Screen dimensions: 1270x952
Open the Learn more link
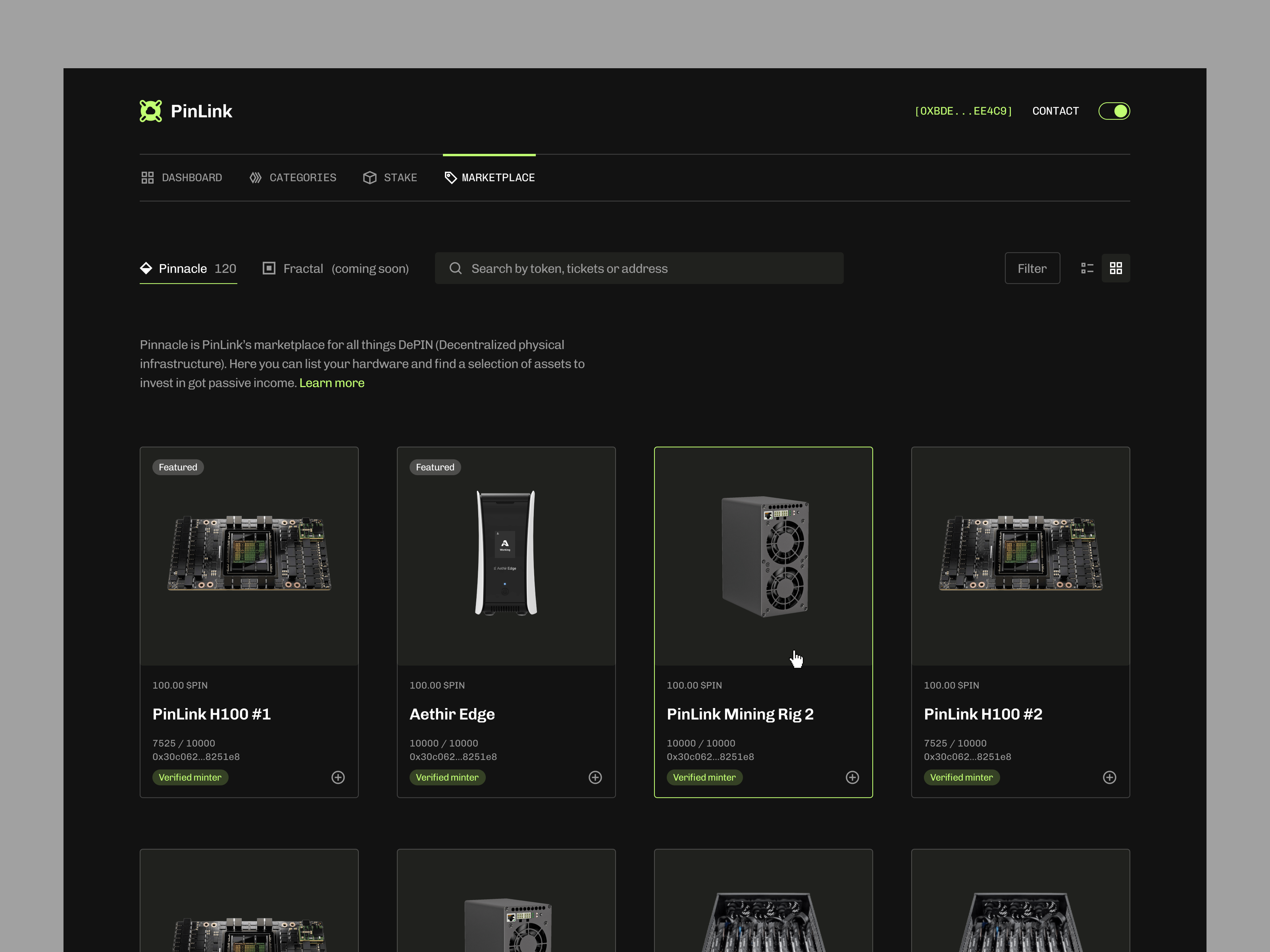(x=332, y=382)
